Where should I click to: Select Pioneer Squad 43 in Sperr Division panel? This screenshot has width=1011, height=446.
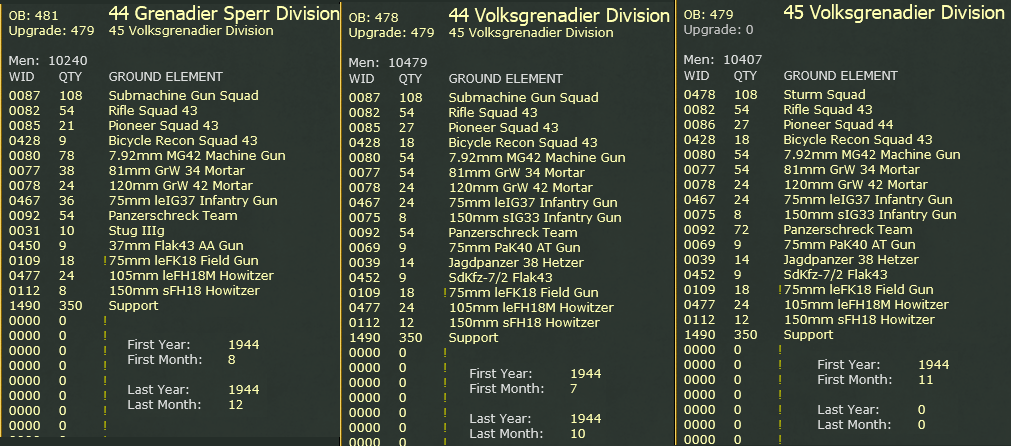[x=163, y=126]
